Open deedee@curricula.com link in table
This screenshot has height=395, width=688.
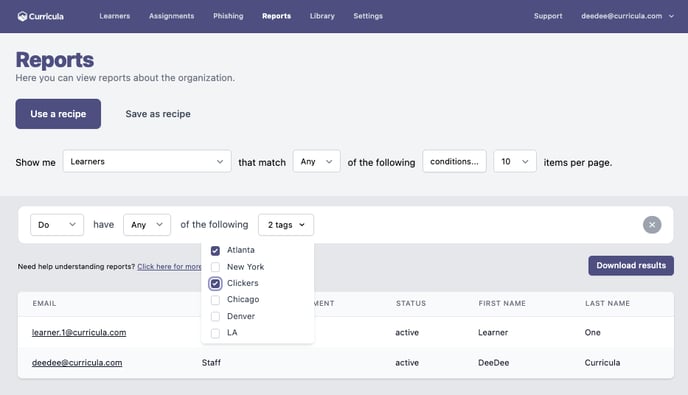77,363
